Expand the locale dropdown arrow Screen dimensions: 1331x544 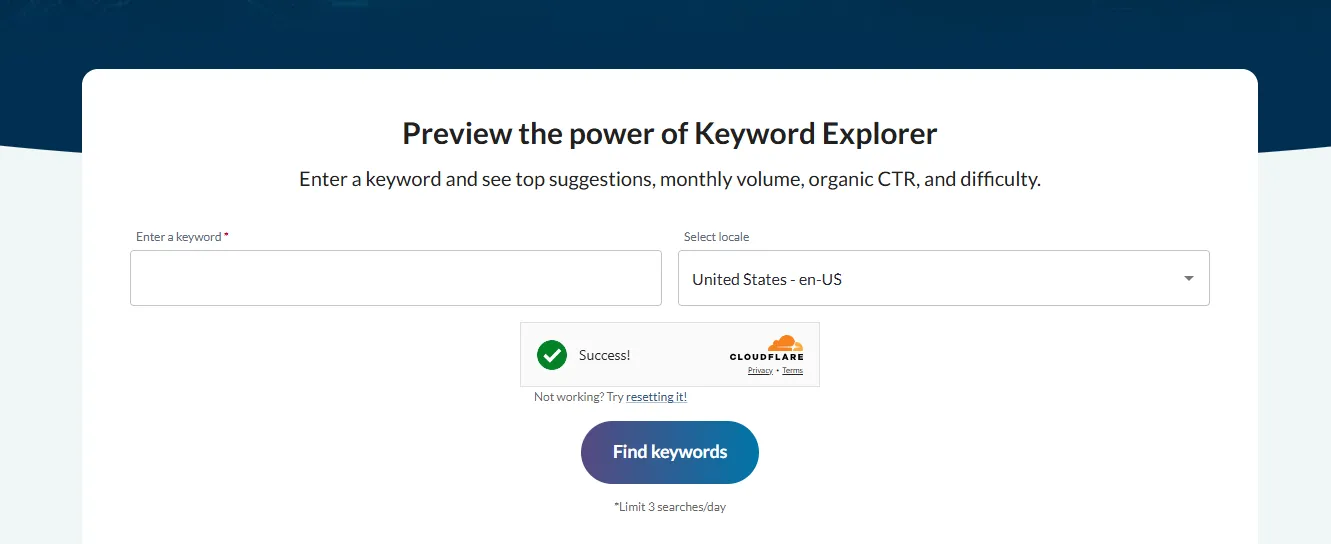(1189, 278)
